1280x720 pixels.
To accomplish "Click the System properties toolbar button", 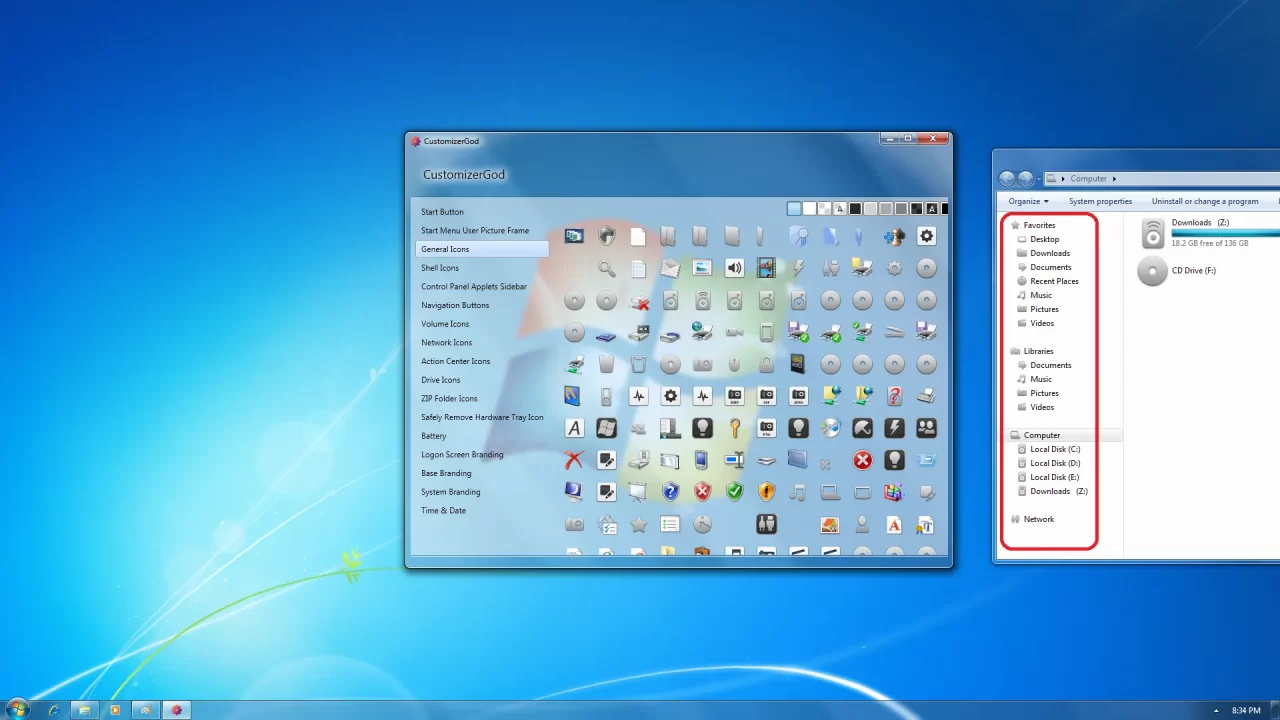I will [x=1100, y=201].
